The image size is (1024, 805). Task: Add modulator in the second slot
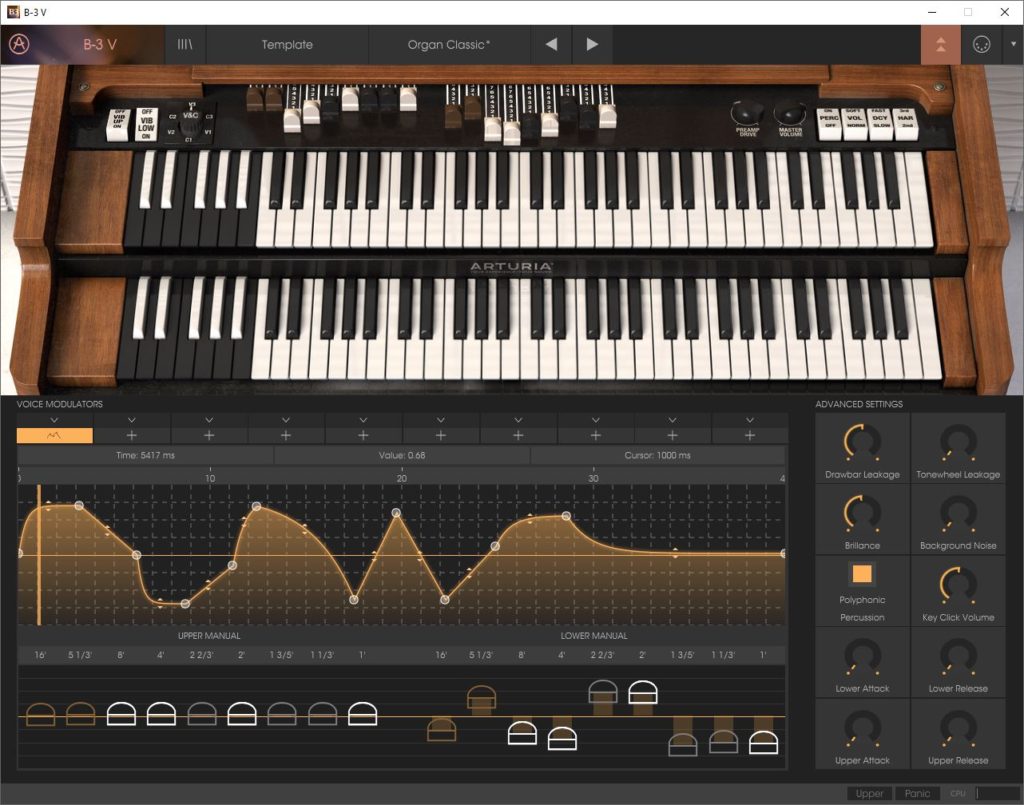click(131, 435)
